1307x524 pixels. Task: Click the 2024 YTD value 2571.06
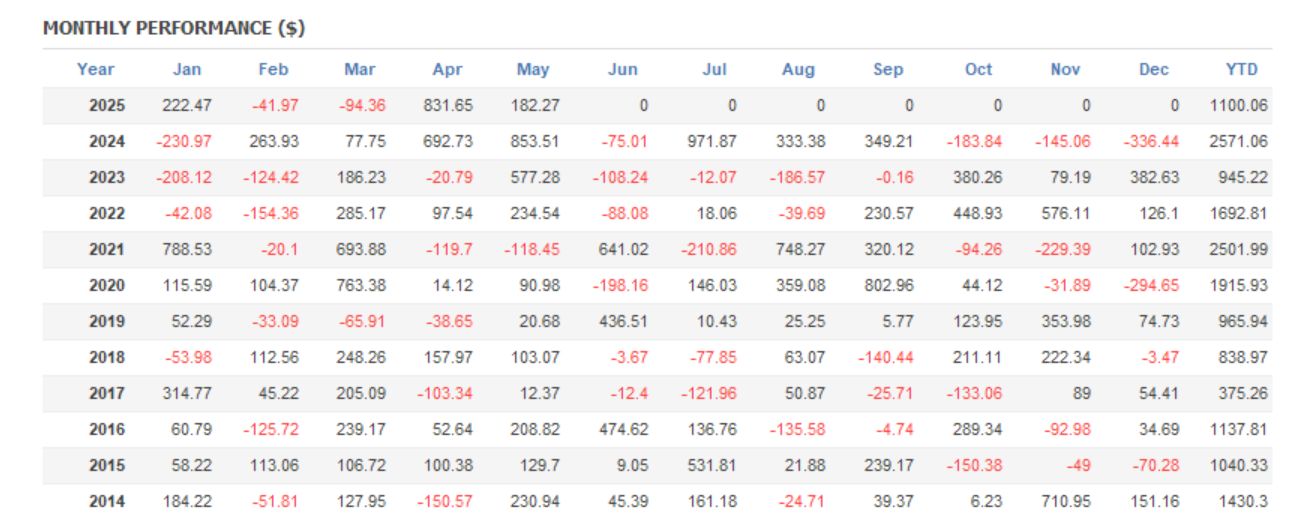pyautogui.click(x=1237, y=141)
